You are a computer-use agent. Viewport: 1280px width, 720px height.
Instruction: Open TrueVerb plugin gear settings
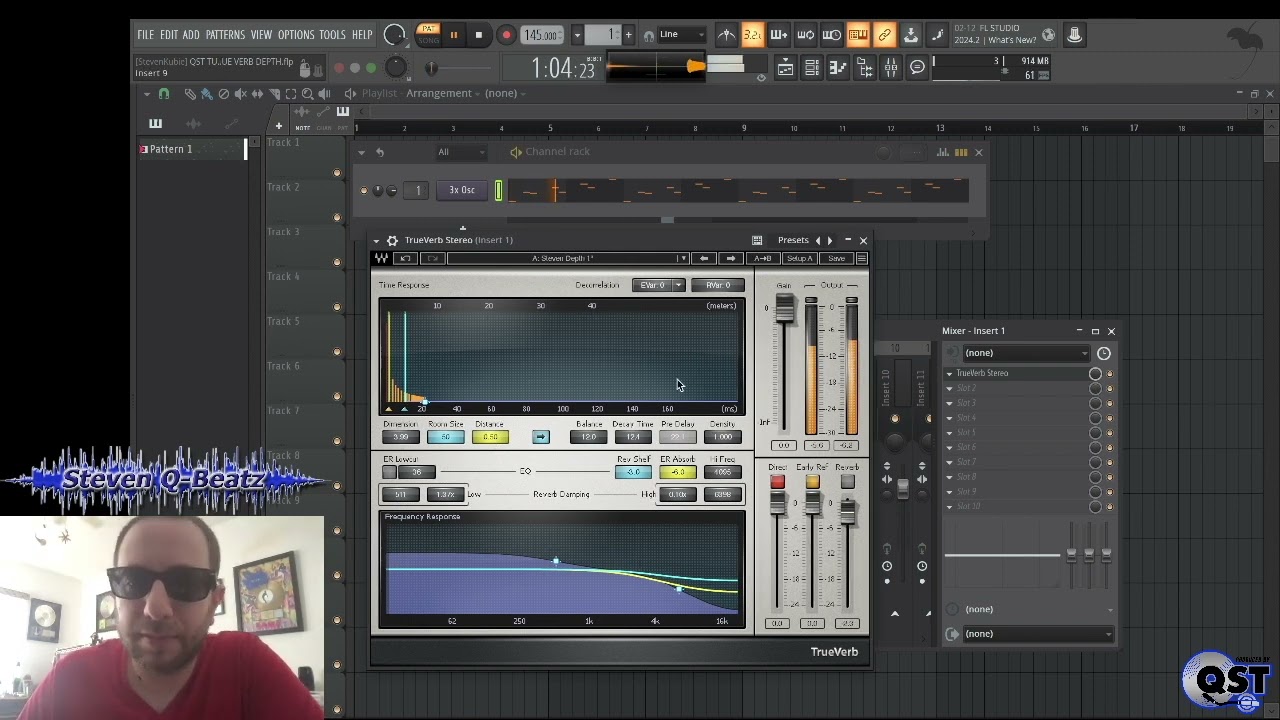tap(392, 240)
